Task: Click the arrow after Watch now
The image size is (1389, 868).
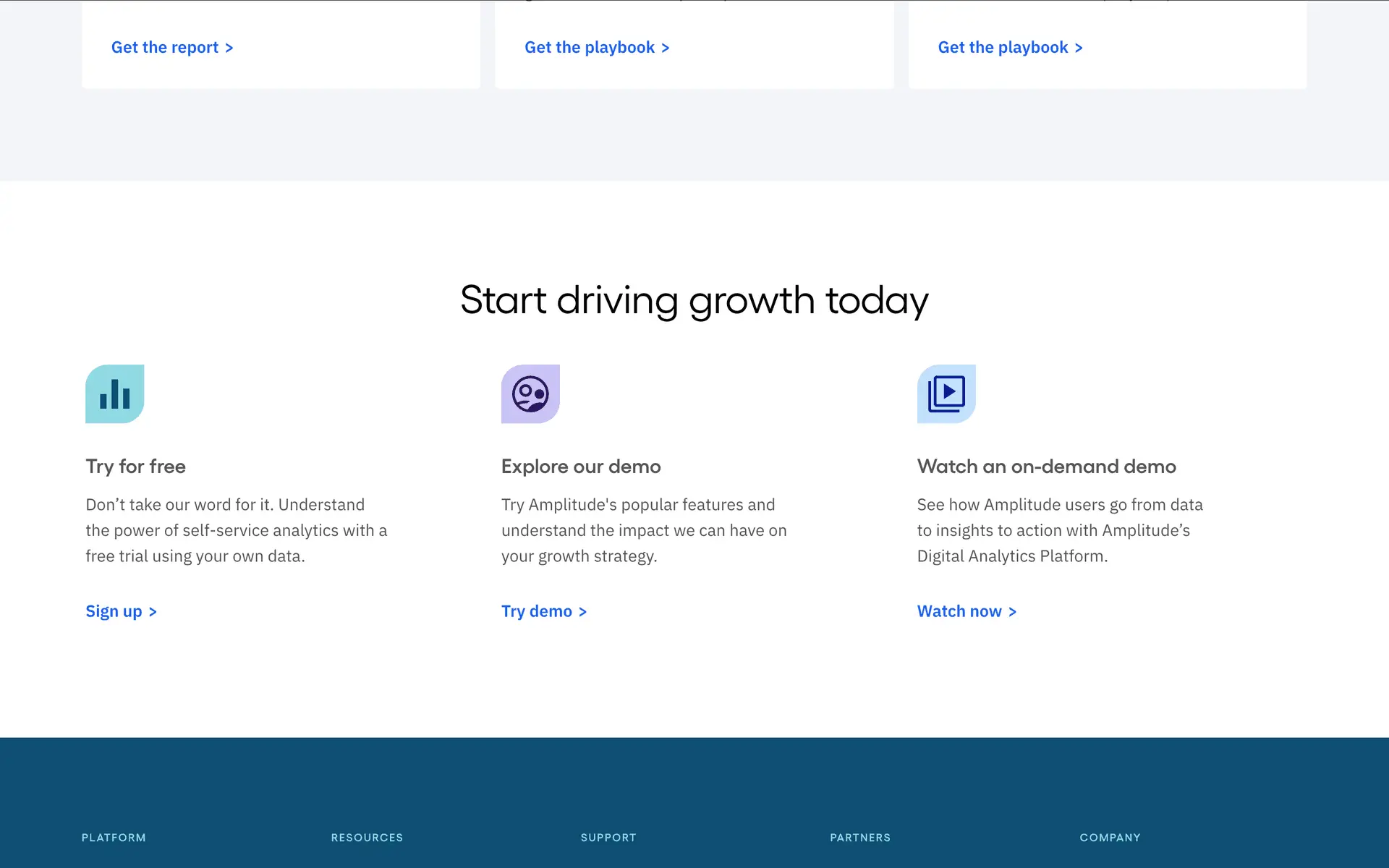Action: [1012, 612]
